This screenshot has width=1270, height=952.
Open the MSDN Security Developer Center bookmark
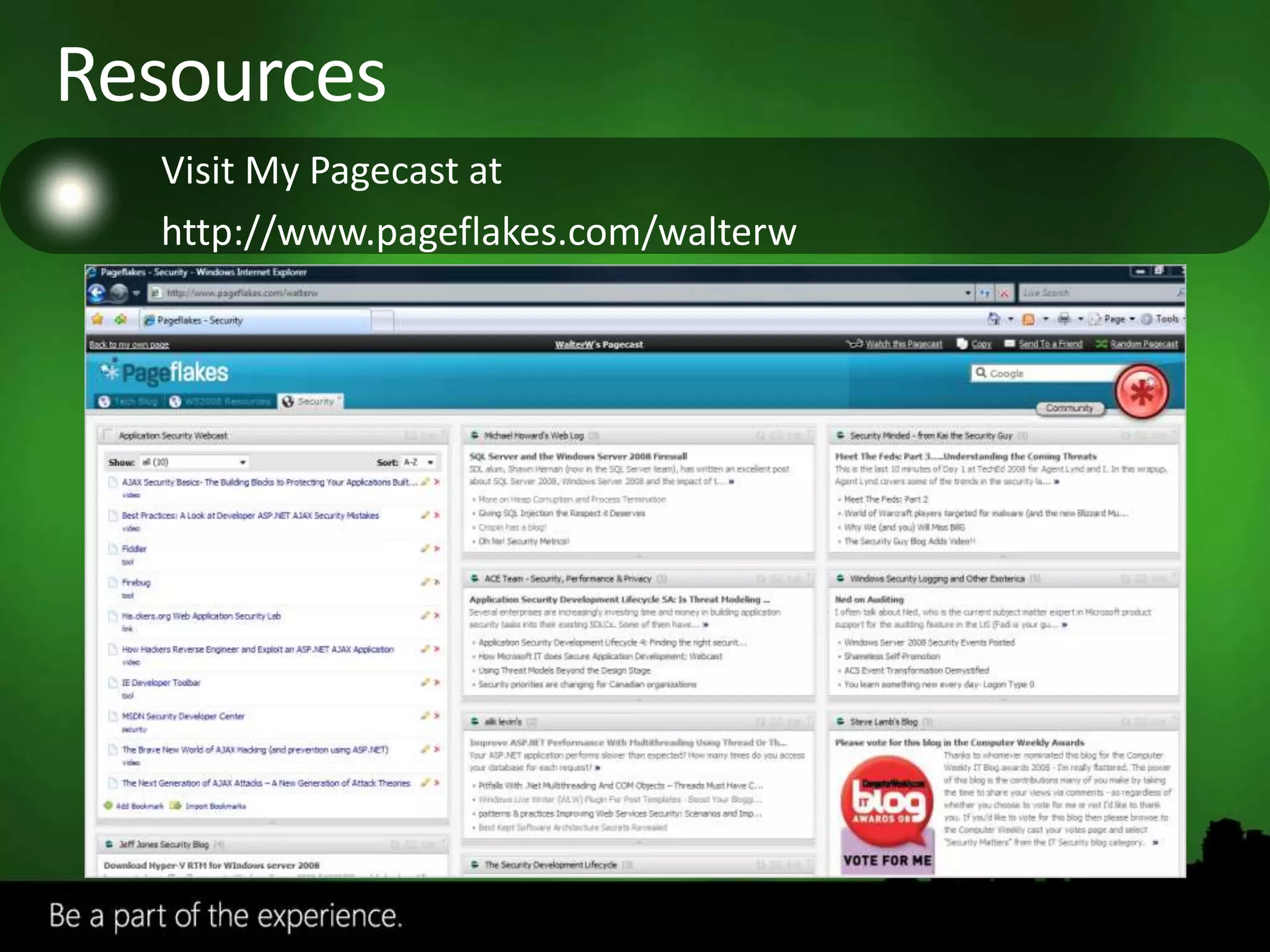click(x=183, y=716)
